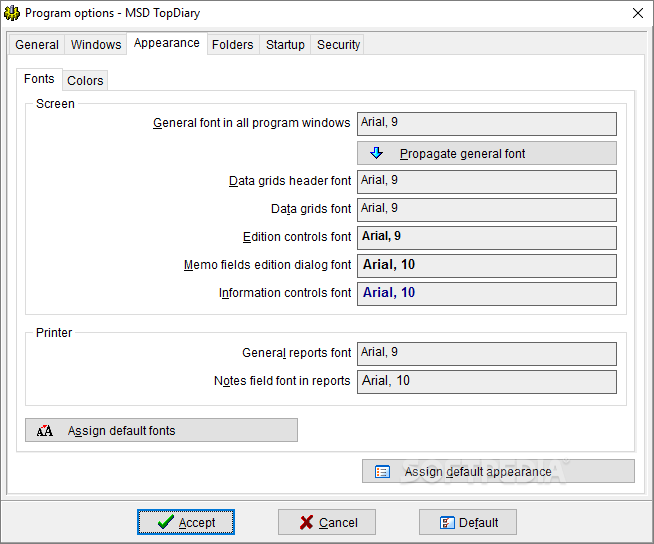Viewport: 654px width, 544px height.
Task: Click the blue arrow icon on Propagate general font
Action: pos(376,153)
